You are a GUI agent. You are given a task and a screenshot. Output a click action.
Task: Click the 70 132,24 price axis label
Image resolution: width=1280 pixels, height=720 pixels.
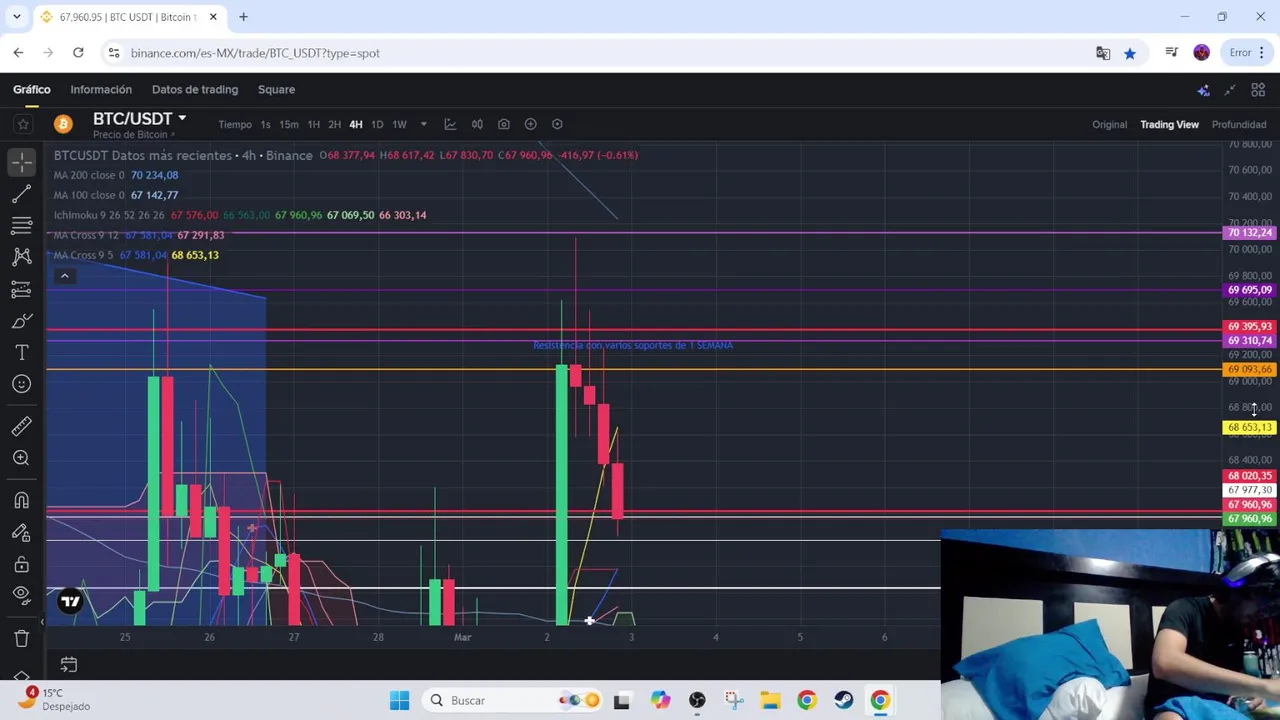(1249, 233)
